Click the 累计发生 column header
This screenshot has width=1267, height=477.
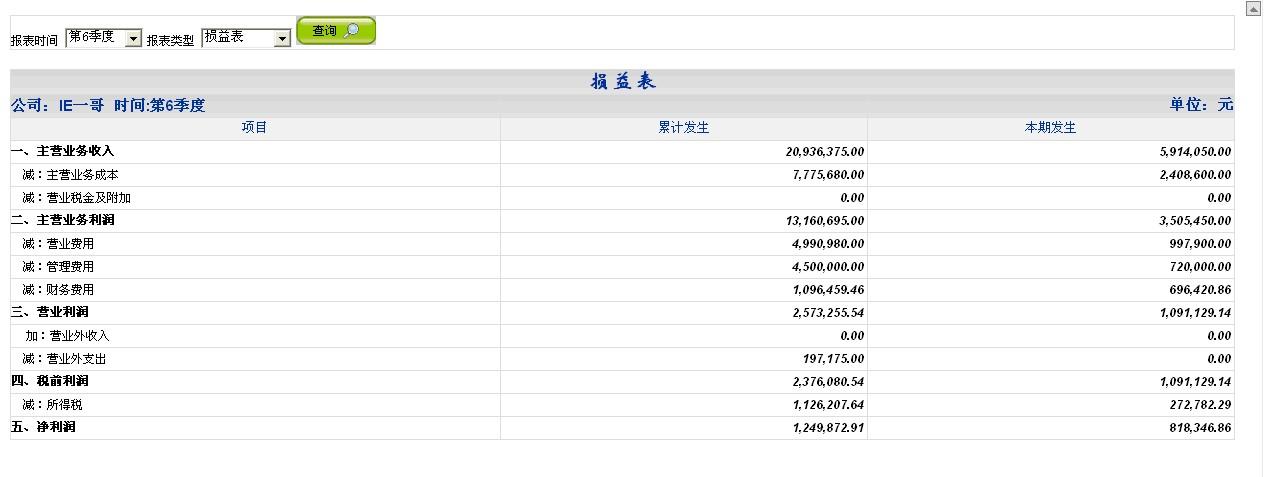pyautogui.click(x=684, y=128)
